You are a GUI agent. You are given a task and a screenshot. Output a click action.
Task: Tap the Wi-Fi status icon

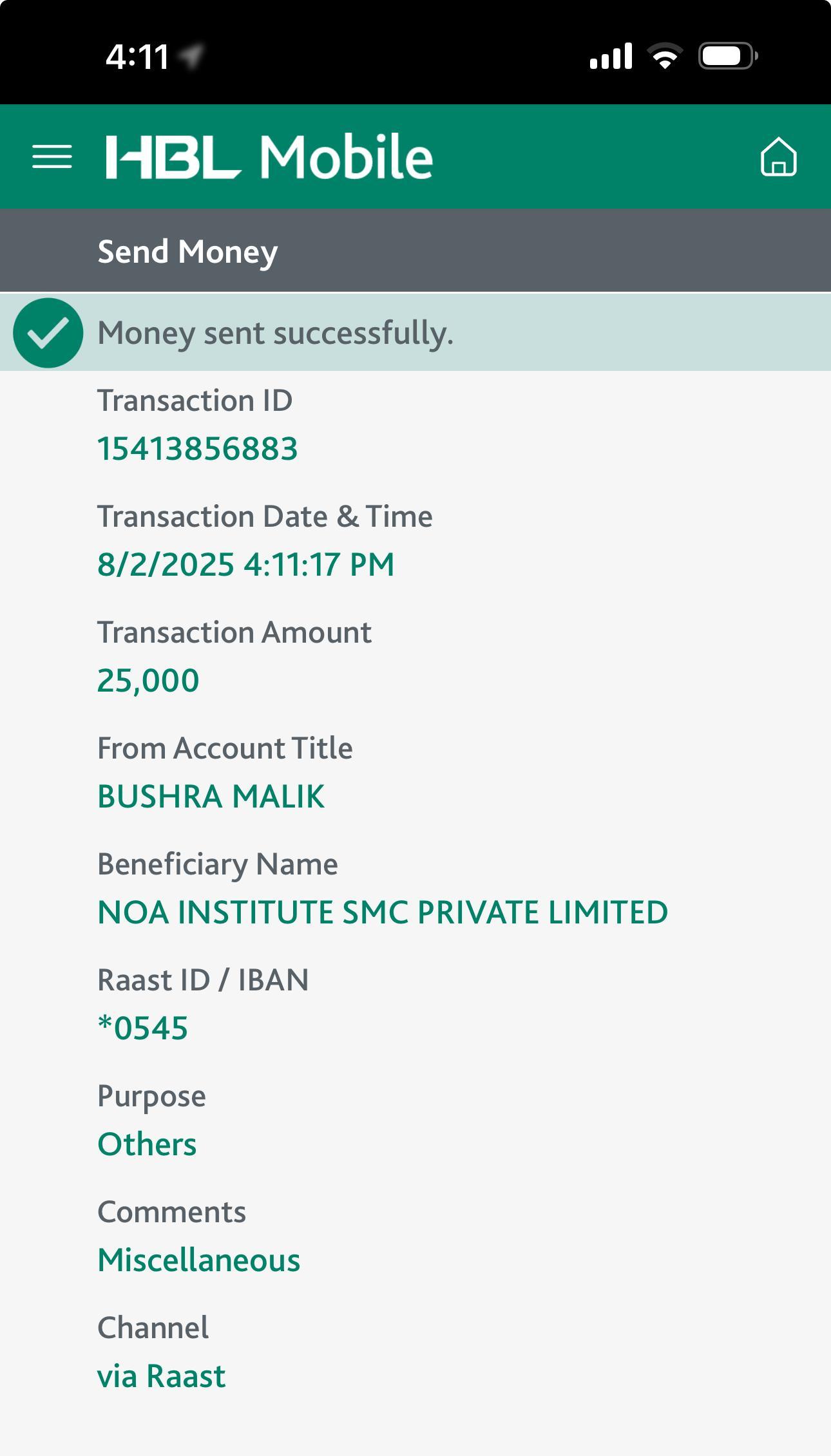click(x=665, y=56)
